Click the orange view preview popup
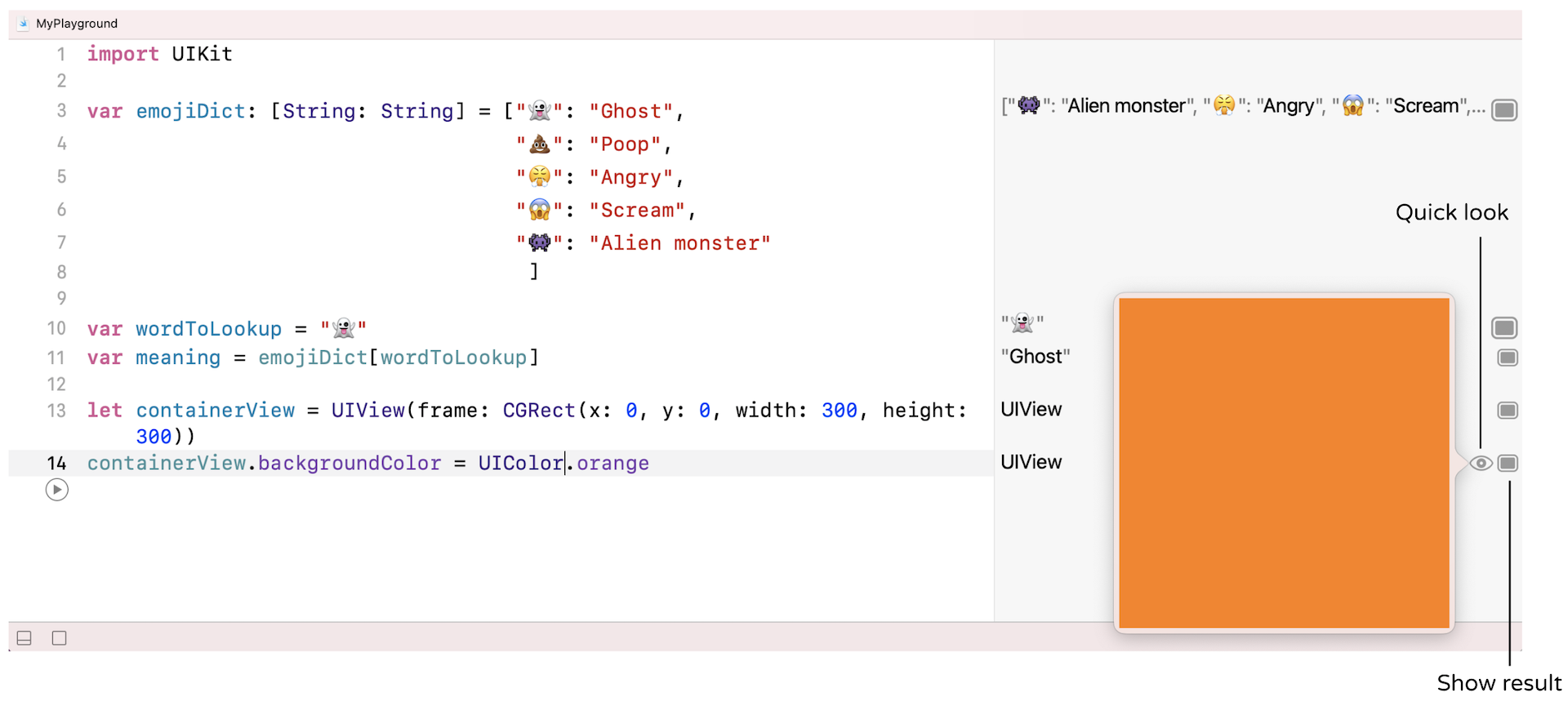The width and height of the screenshot is (1568, 706). 1283,463
